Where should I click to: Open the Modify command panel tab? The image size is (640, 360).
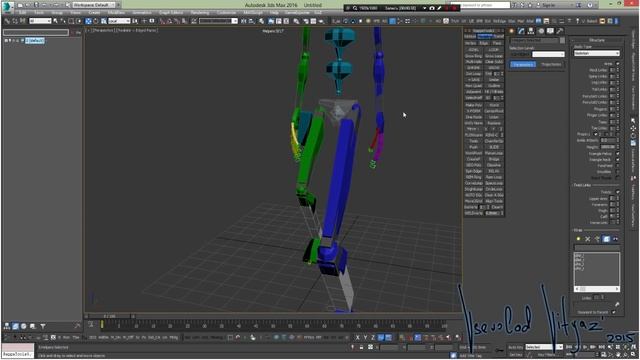[x=521, y=31]
